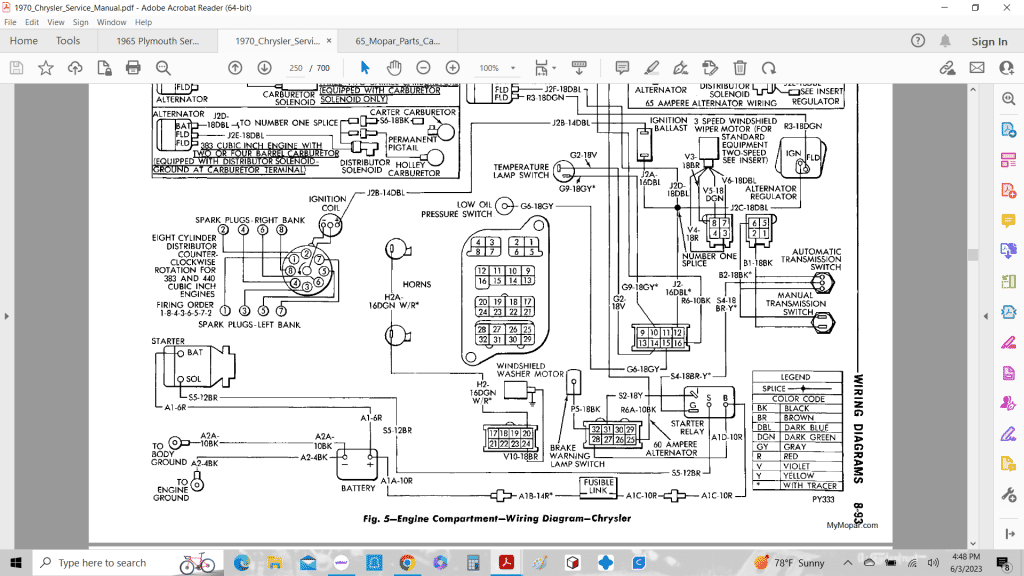Open the page fit options dropdown

(545, 68)
